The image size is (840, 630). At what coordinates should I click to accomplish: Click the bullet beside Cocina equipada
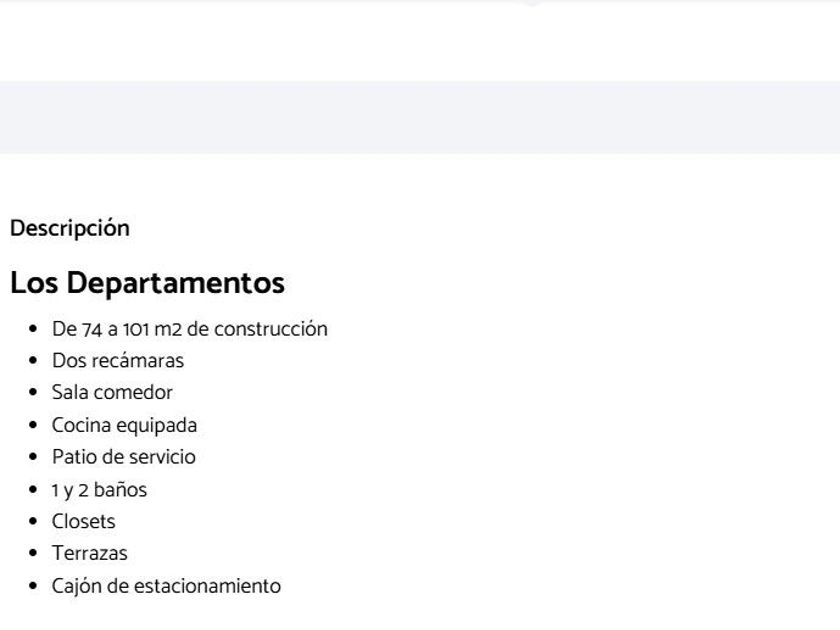[x=33, y=425]
